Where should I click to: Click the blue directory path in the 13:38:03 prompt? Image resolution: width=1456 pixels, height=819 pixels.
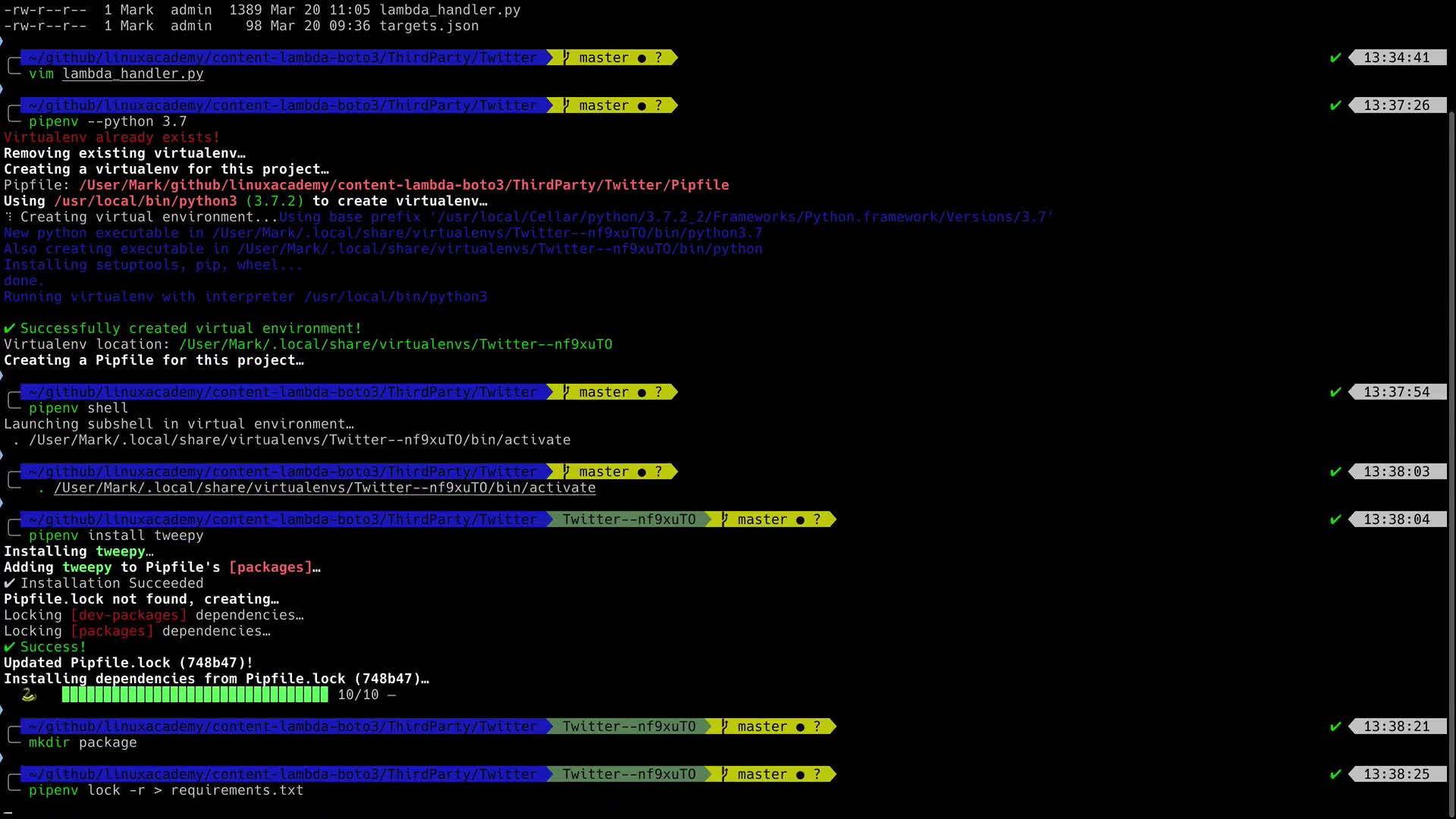(x=282, y=472)
